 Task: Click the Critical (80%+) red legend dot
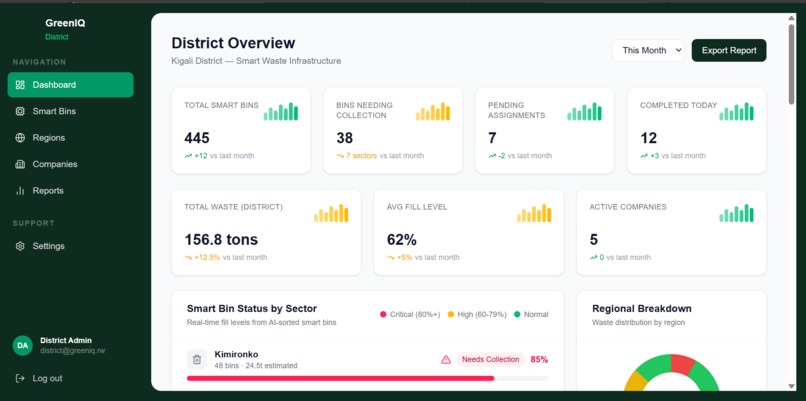[383, 315]
